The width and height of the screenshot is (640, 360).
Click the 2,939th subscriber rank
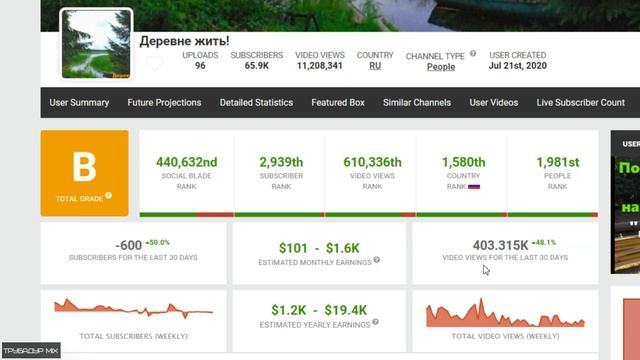tap(281, 162)
